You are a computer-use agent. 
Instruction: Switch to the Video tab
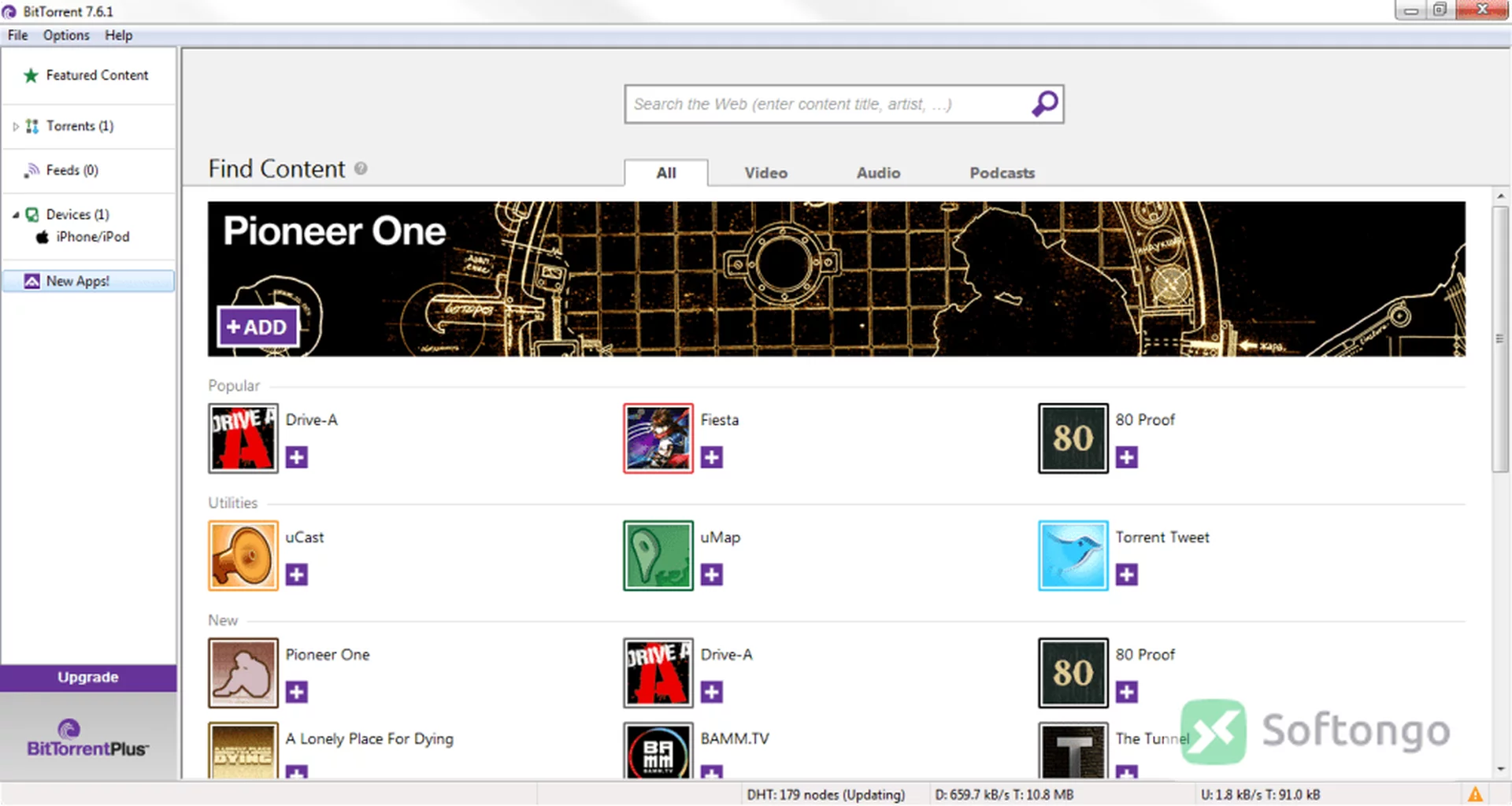click(766, 172)
